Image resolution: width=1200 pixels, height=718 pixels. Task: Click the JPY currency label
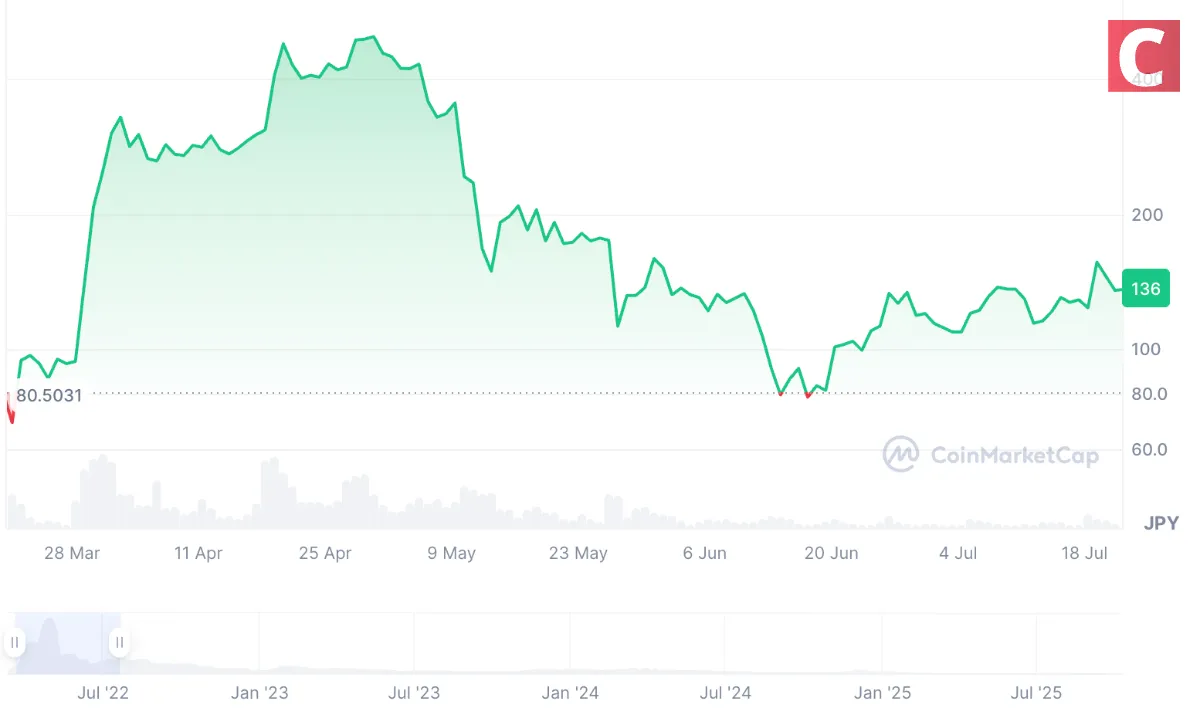[x=1161, y=523]
